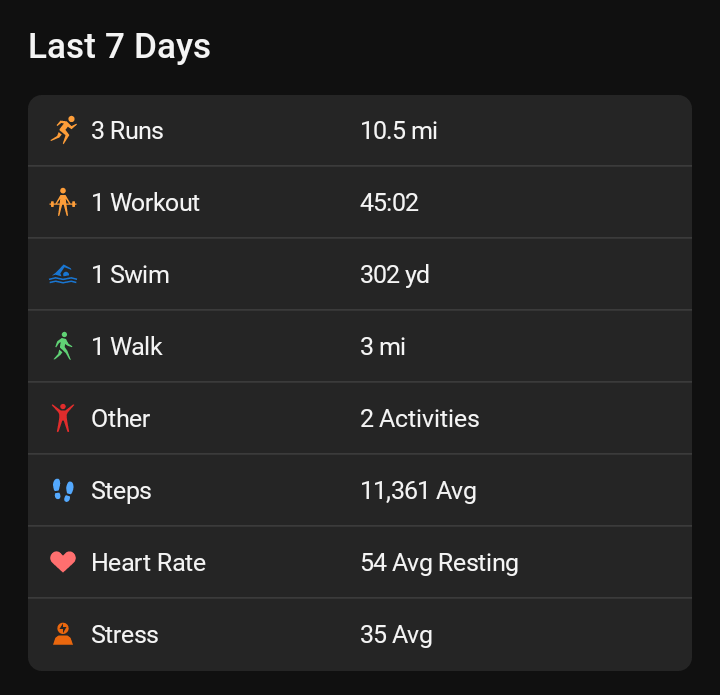Click the orange running figure icon
Screen dimensions: 720x695
click(x=63, y=130)
